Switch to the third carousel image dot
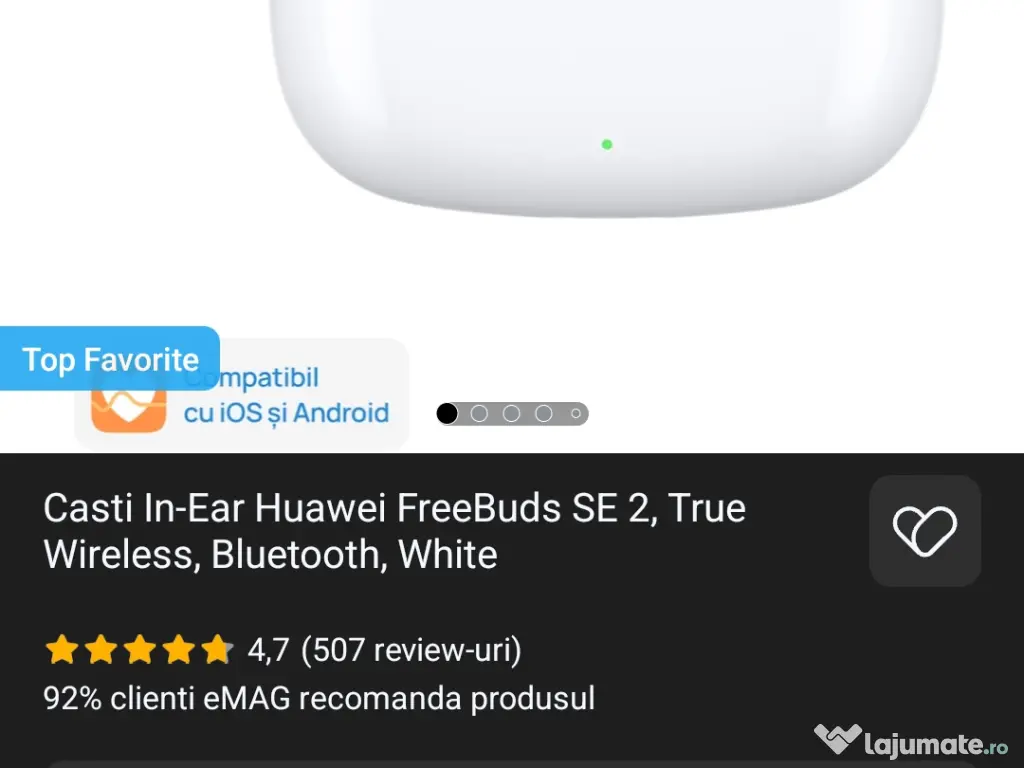Viewport: 1024px width, 768px height. click(x=511, y=413)
